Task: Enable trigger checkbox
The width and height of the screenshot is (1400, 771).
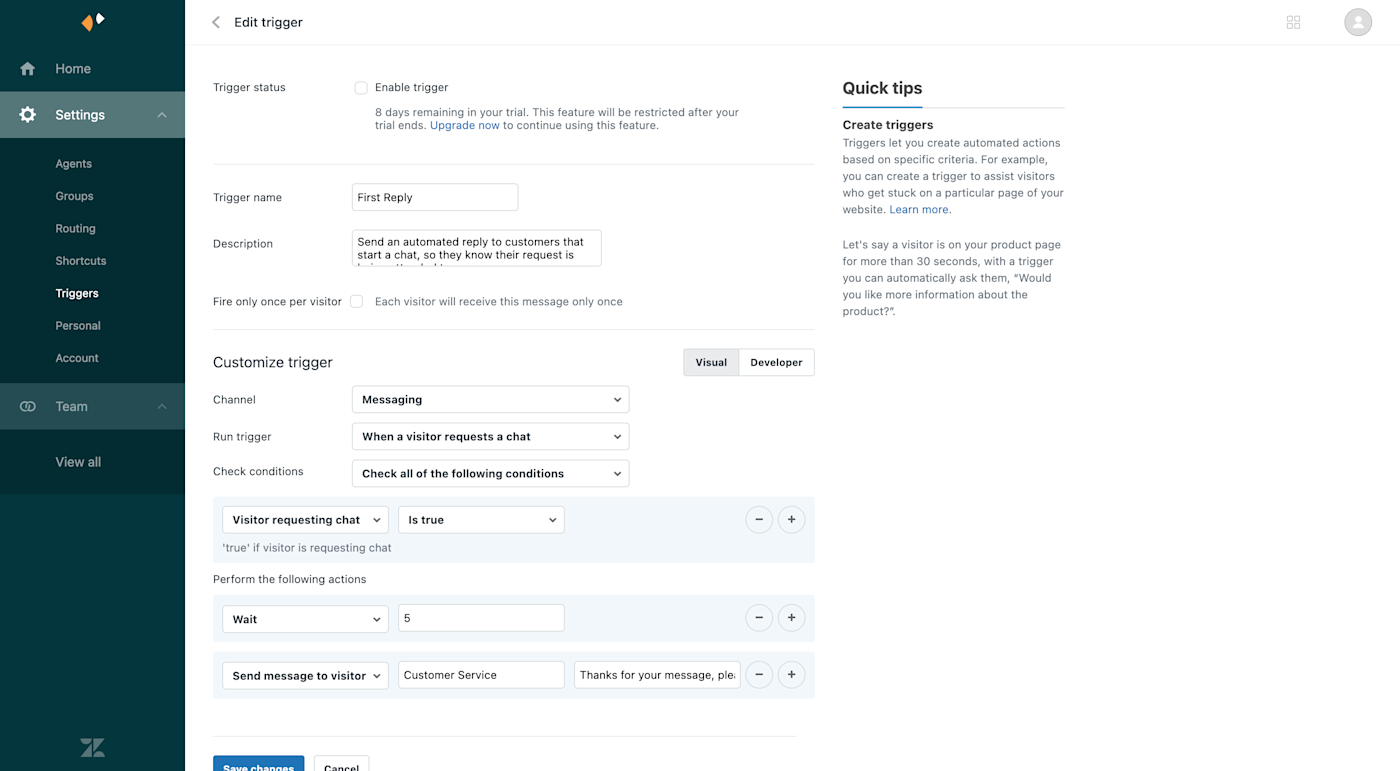Action: pos(361,88)
